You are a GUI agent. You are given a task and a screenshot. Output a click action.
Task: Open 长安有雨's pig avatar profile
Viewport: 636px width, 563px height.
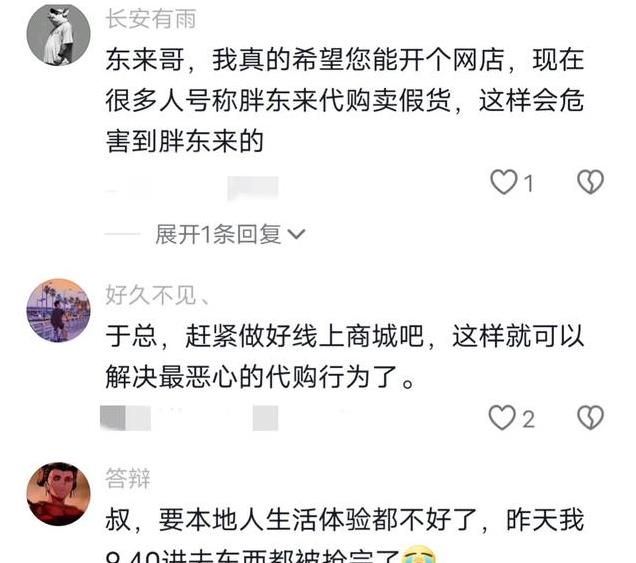tap(58, 34)
